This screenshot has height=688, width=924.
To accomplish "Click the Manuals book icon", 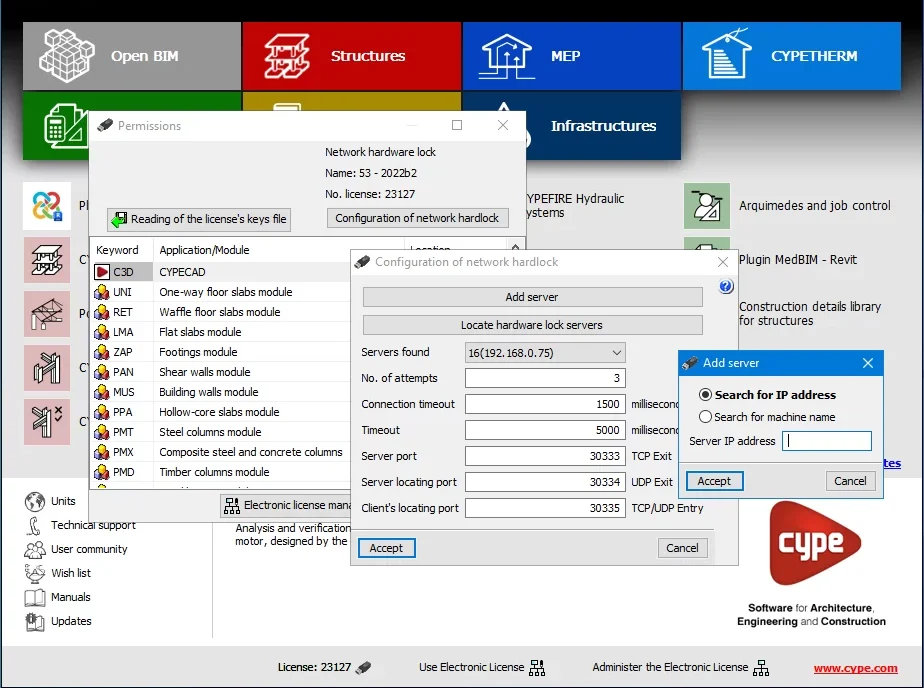I will point(35,597).
